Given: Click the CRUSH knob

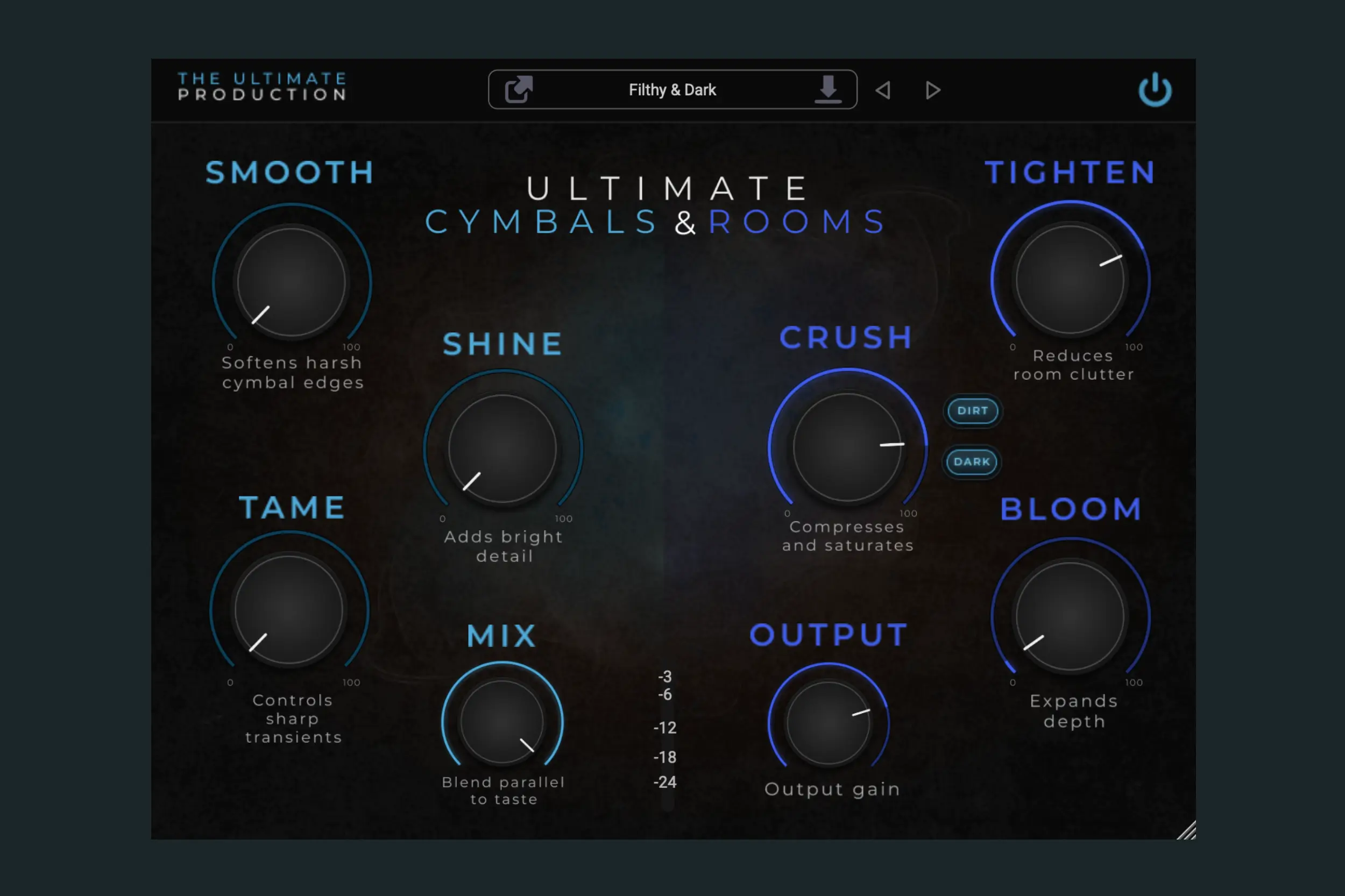Looking at the screenshot, I should (x=847, y=447).
